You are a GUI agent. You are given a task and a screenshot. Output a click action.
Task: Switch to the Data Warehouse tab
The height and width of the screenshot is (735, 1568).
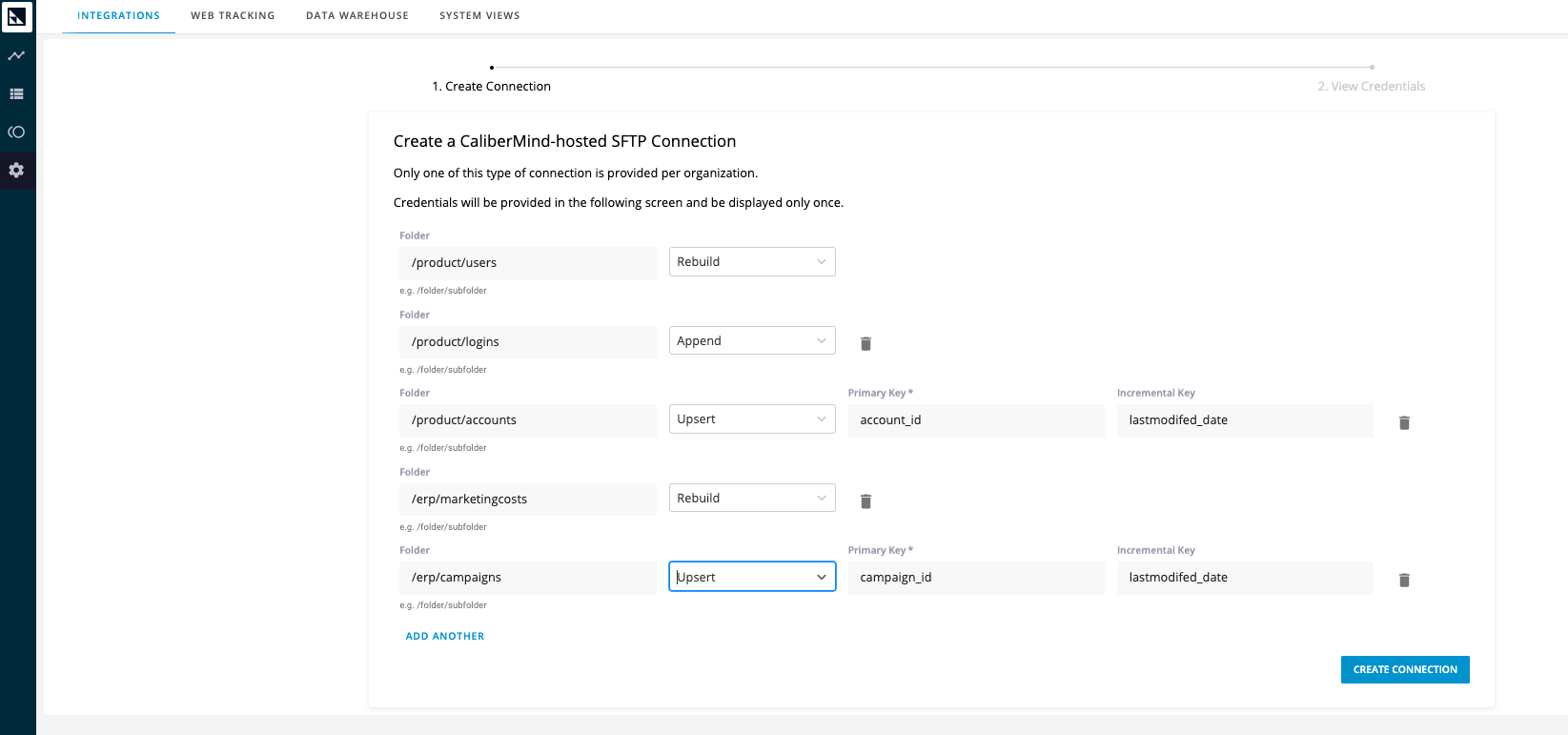click(x=357, y=16)
